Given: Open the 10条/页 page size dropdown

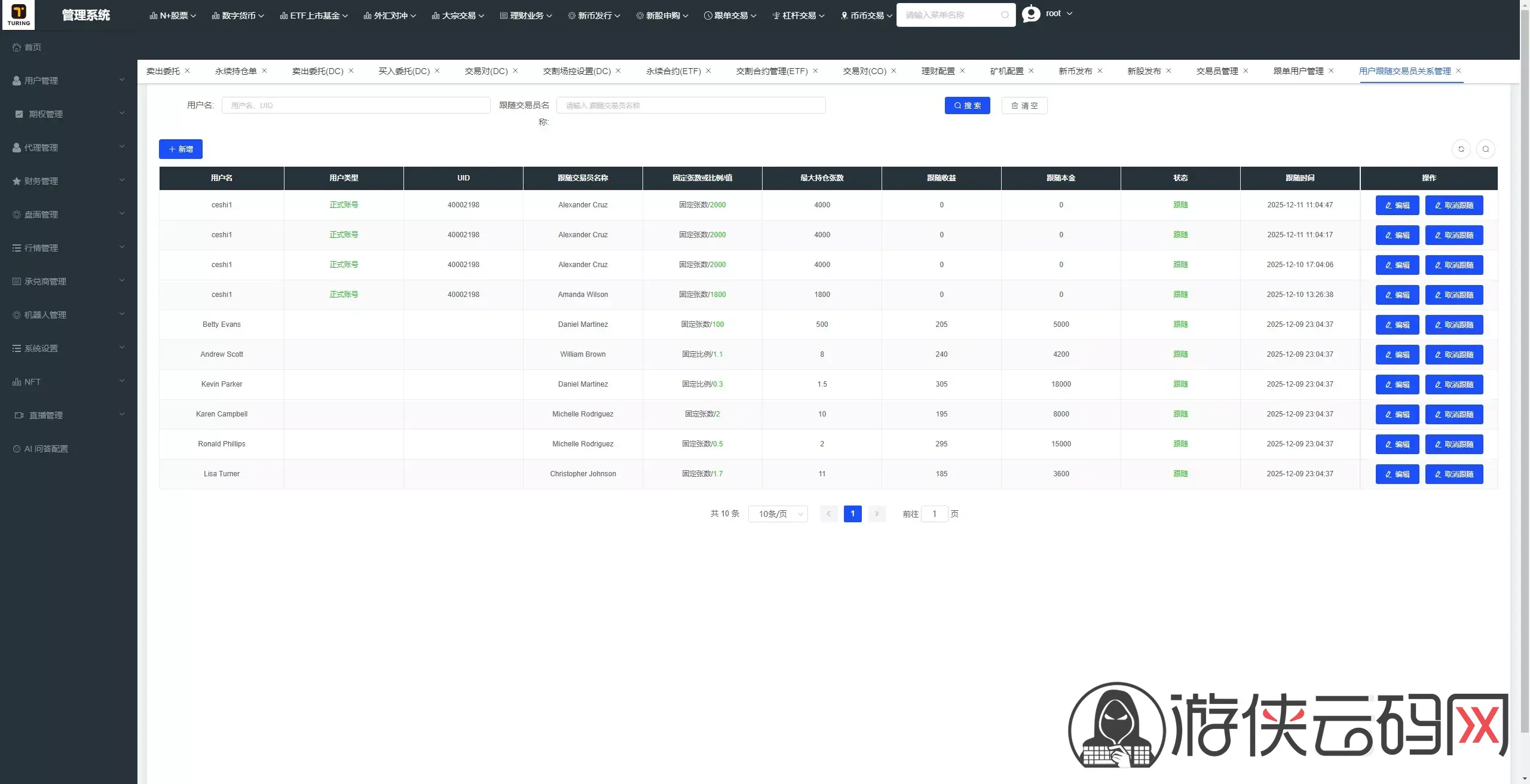Looking at the screenshot, I should point(778,514).
